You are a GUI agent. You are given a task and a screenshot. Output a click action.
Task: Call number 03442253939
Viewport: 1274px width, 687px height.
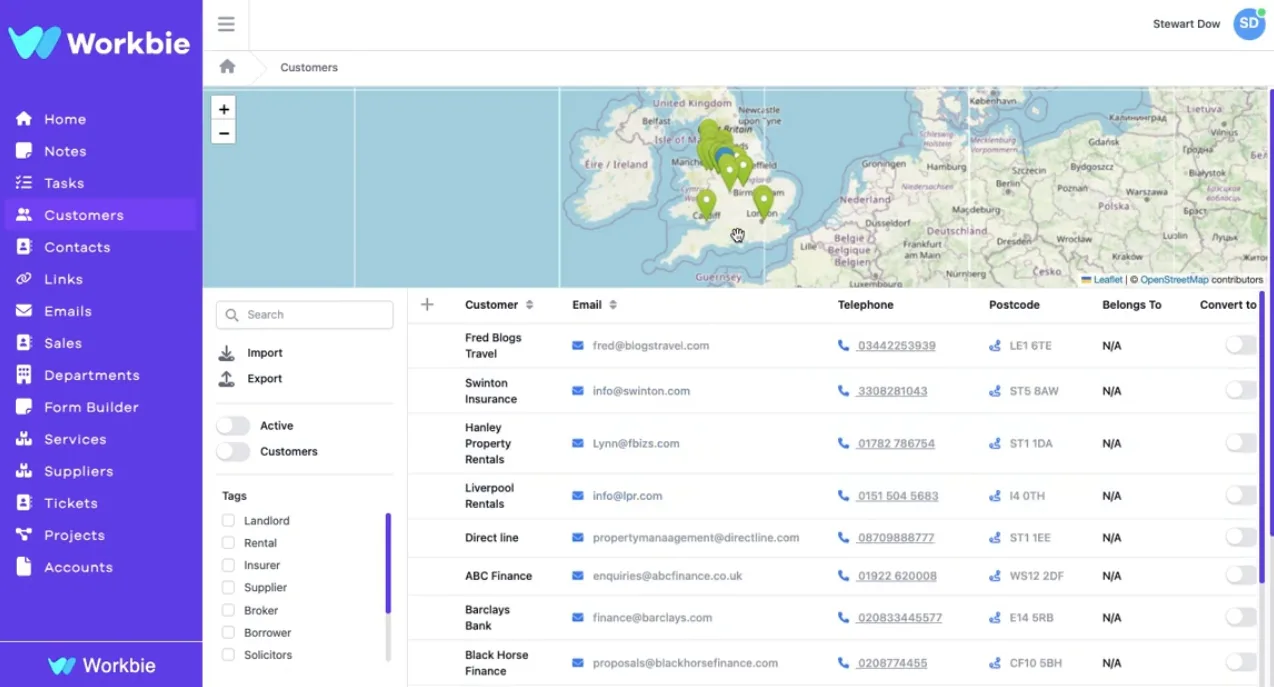click(x=896, y=346)
